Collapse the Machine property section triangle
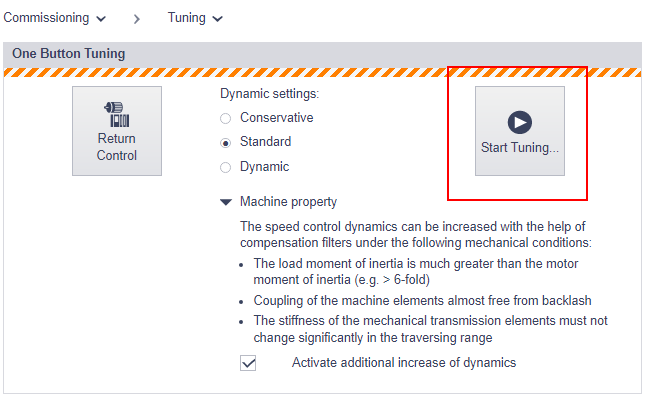Screen dimensions: 653x412 (226, 202)
